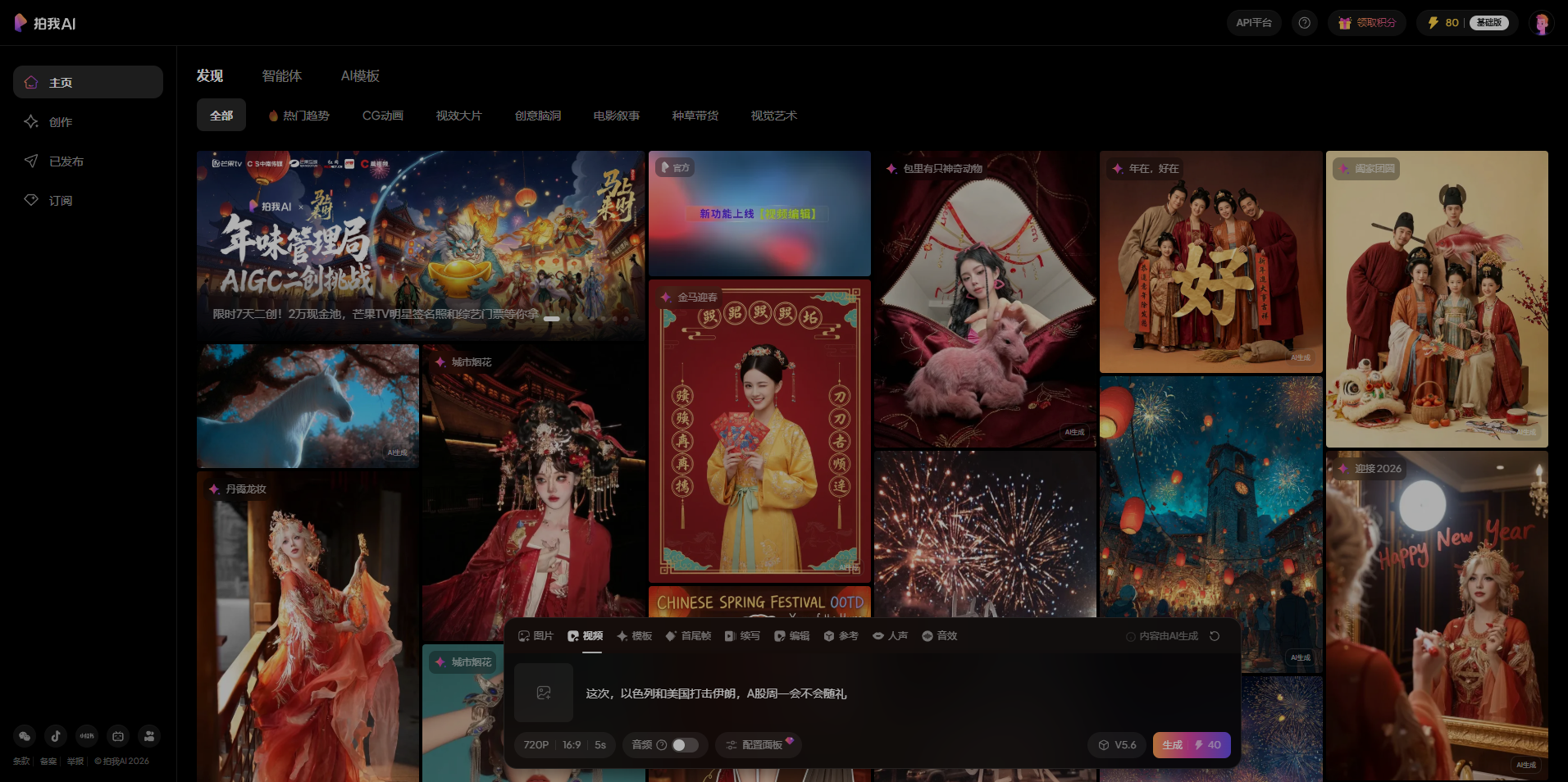Click the image upload placeholder icon
Screen dimensions: 1568x782
(544, 693)
